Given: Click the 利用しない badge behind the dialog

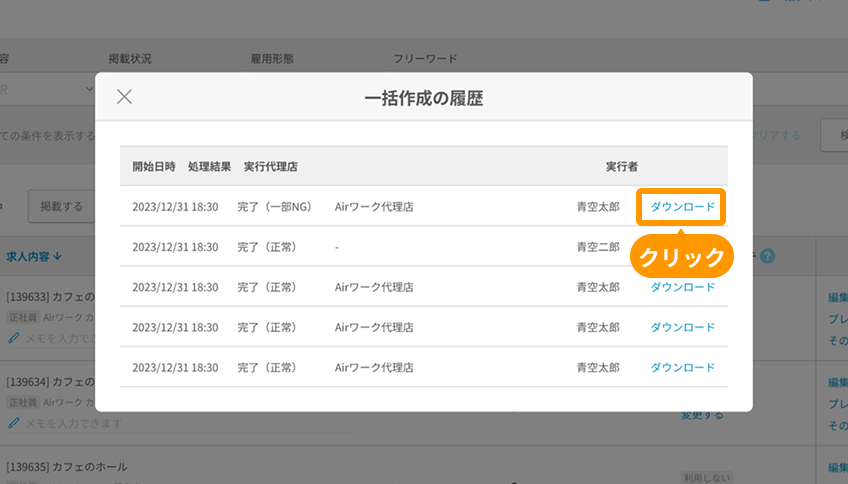Looking at the screenshot, I should pyautogui.click(x=706, y=478).
